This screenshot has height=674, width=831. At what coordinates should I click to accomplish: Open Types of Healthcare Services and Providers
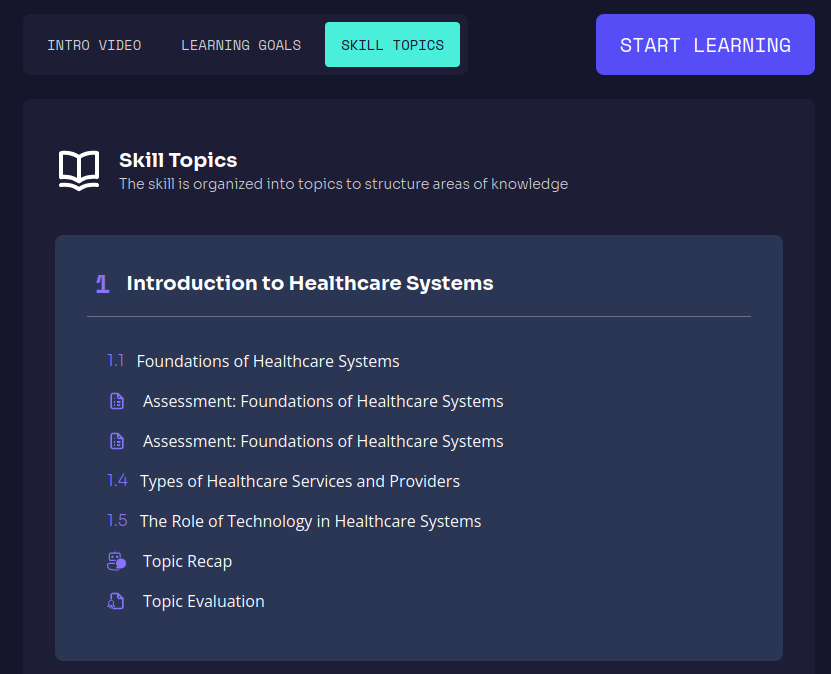300,482
